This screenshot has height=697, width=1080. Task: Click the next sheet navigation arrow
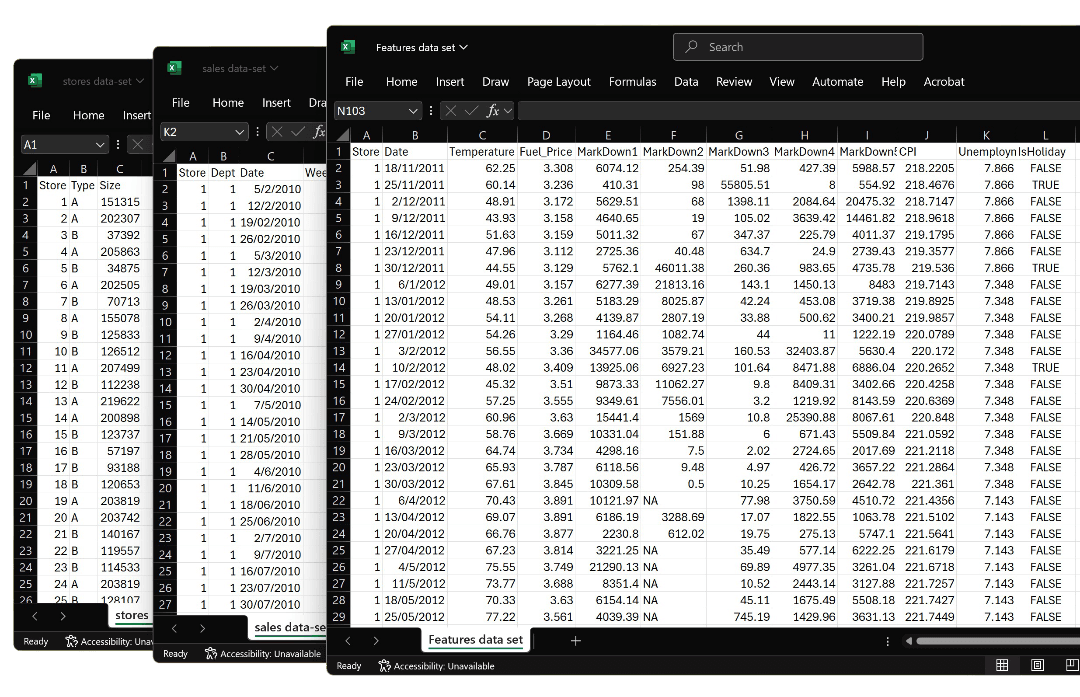376,640
